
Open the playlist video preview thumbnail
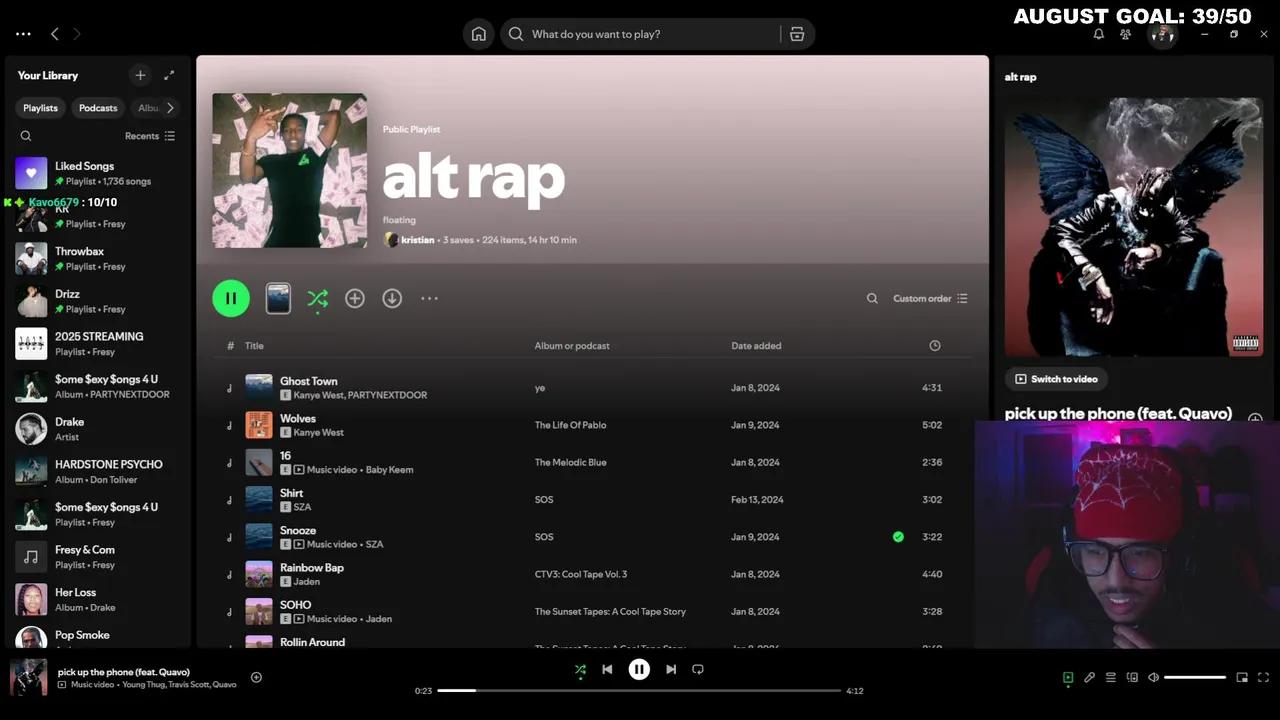click(x=278, y=298)
